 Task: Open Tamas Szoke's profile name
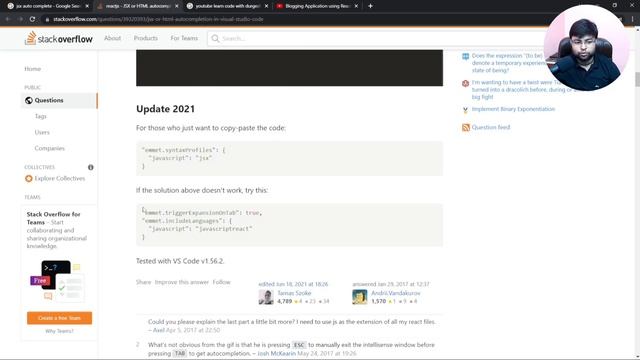click(294, 293)
